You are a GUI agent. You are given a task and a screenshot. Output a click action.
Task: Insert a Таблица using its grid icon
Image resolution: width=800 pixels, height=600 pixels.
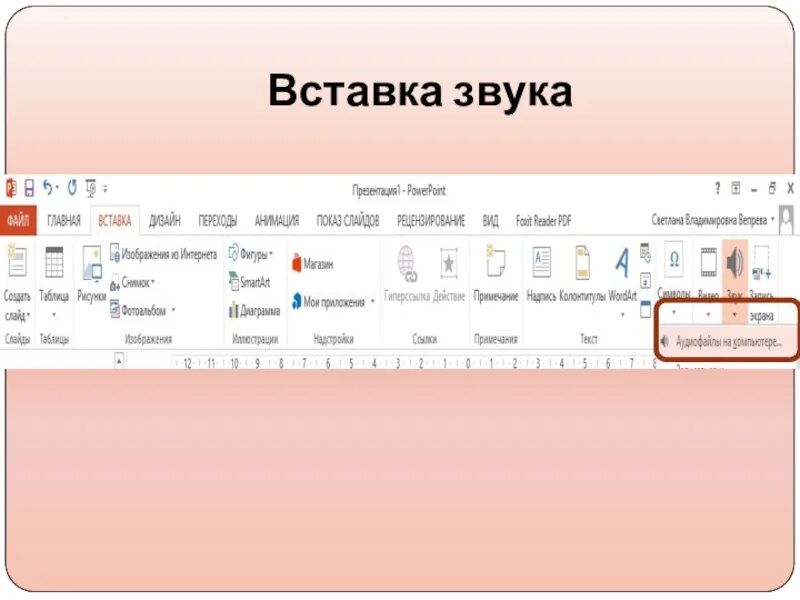pyautogui.click(x=54, y=262)
